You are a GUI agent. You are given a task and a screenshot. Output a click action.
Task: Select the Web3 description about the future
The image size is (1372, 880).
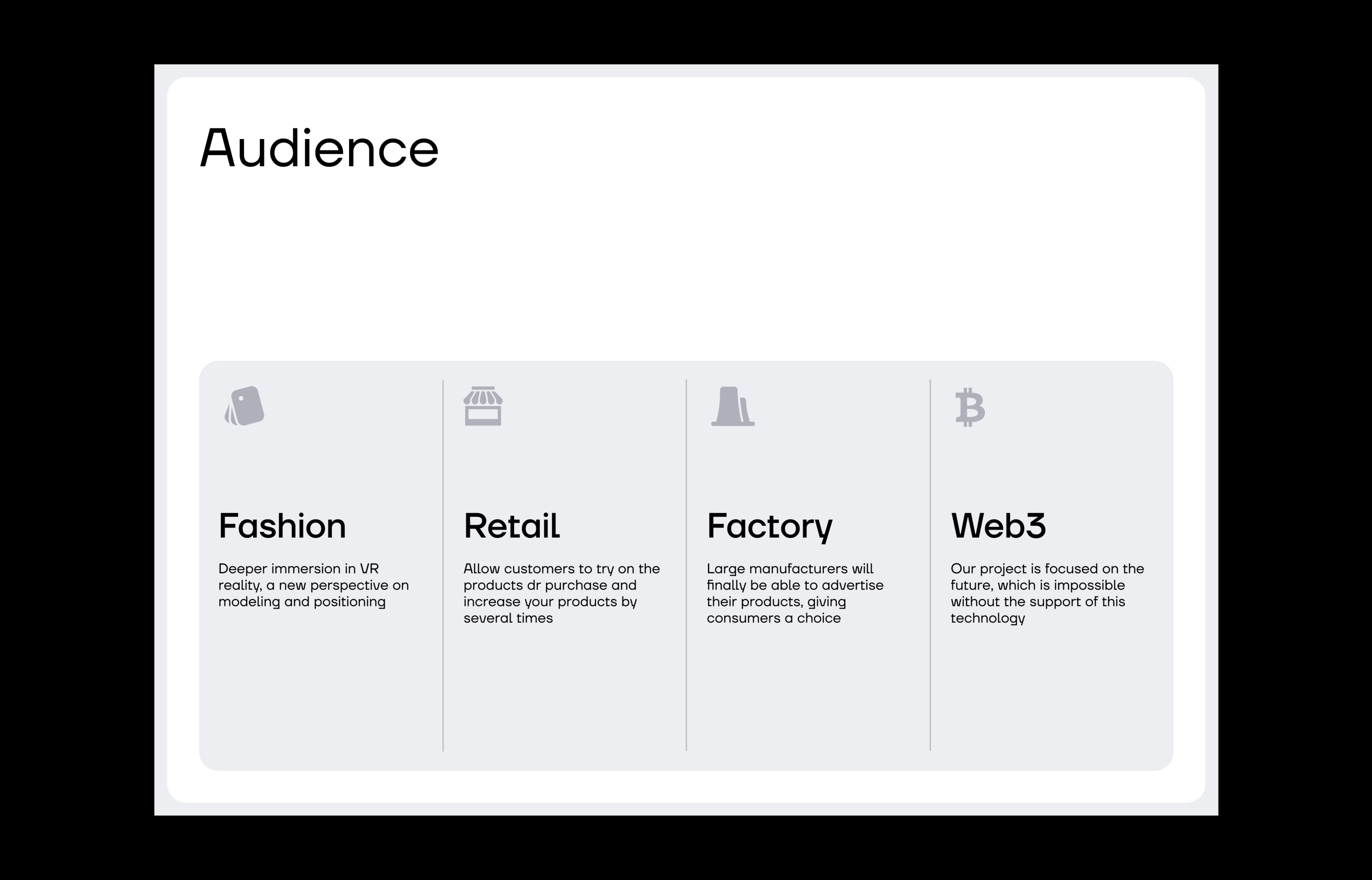click(1047, 593)
